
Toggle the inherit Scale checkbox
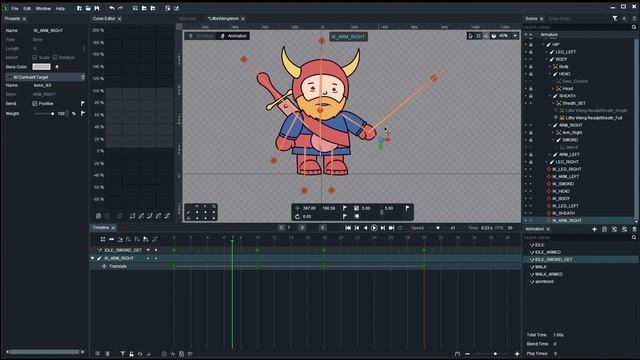click(x=35, y=58)
